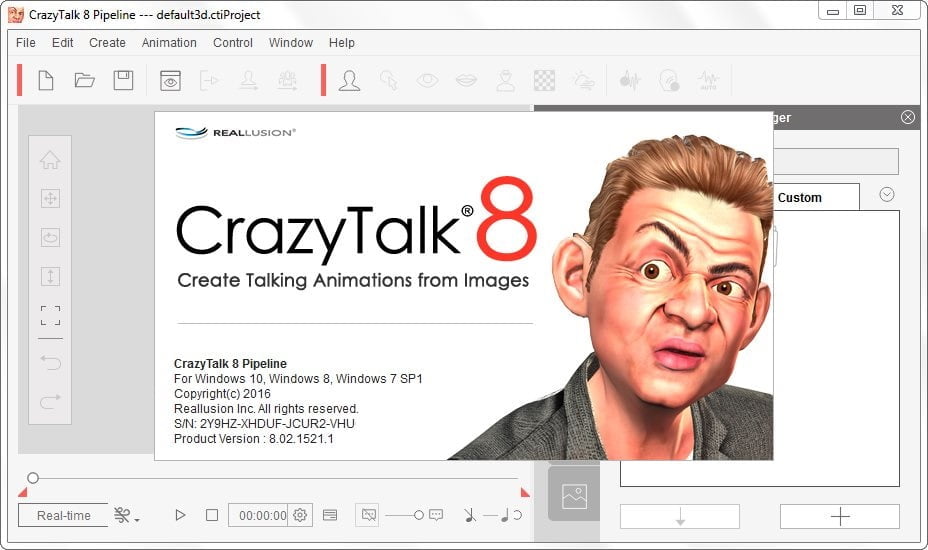The height and width of the screenshot is (550, 928).
Task: Adjust the speech bubble slider handle
Action: pyautogui.click(x=418, y=515)
